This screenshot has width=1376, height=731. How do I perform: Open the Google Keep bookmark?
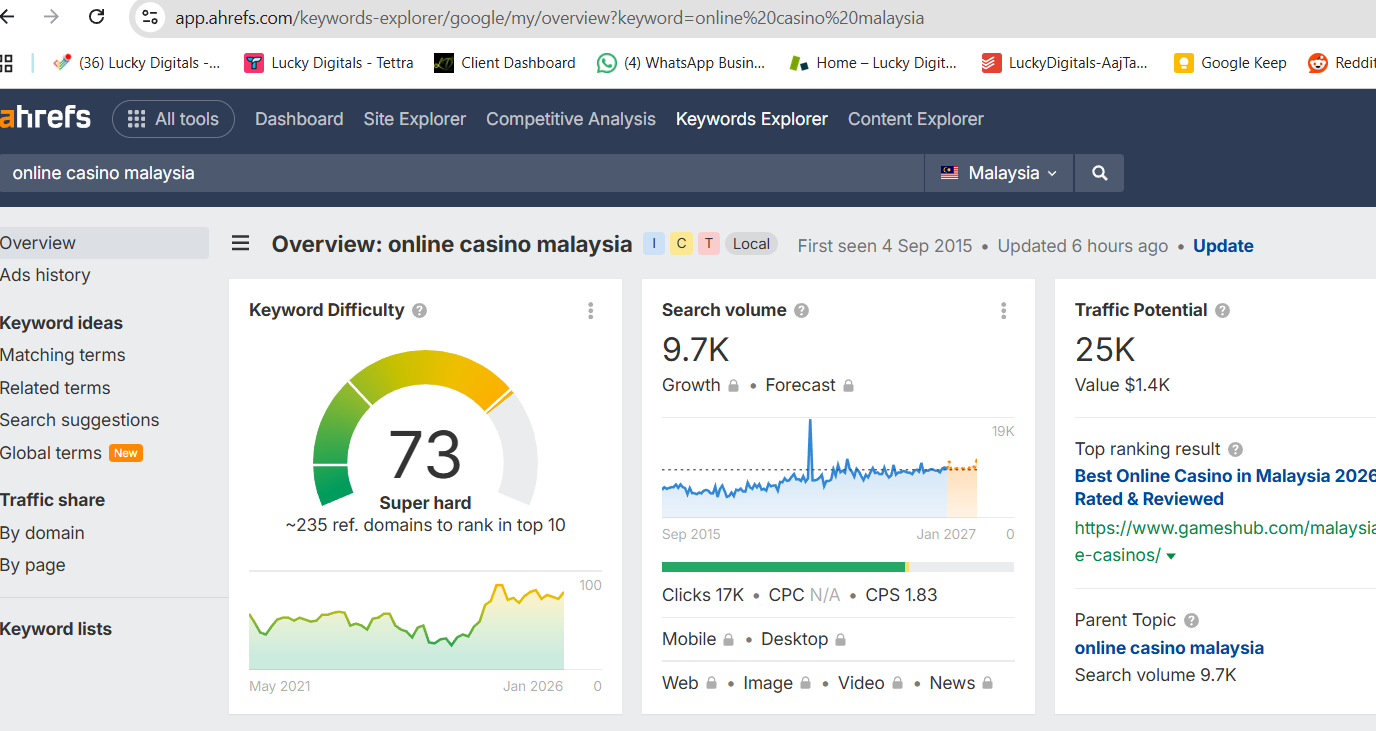(1230, 63)
